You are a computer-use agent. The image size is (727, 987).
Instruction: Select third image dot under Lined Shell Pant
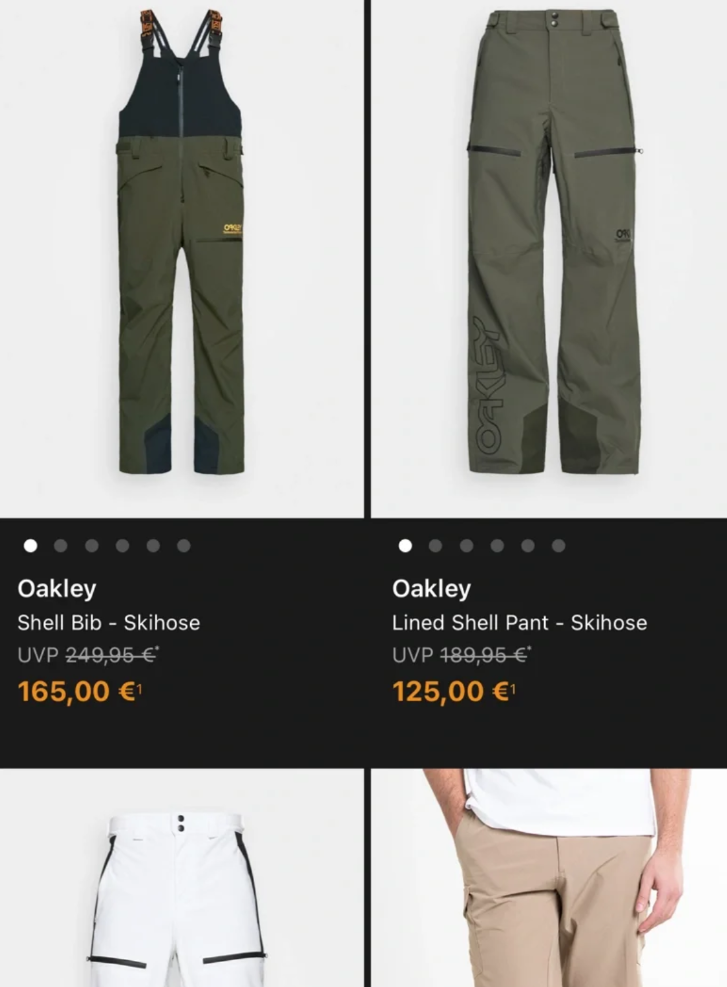point(466,546)
